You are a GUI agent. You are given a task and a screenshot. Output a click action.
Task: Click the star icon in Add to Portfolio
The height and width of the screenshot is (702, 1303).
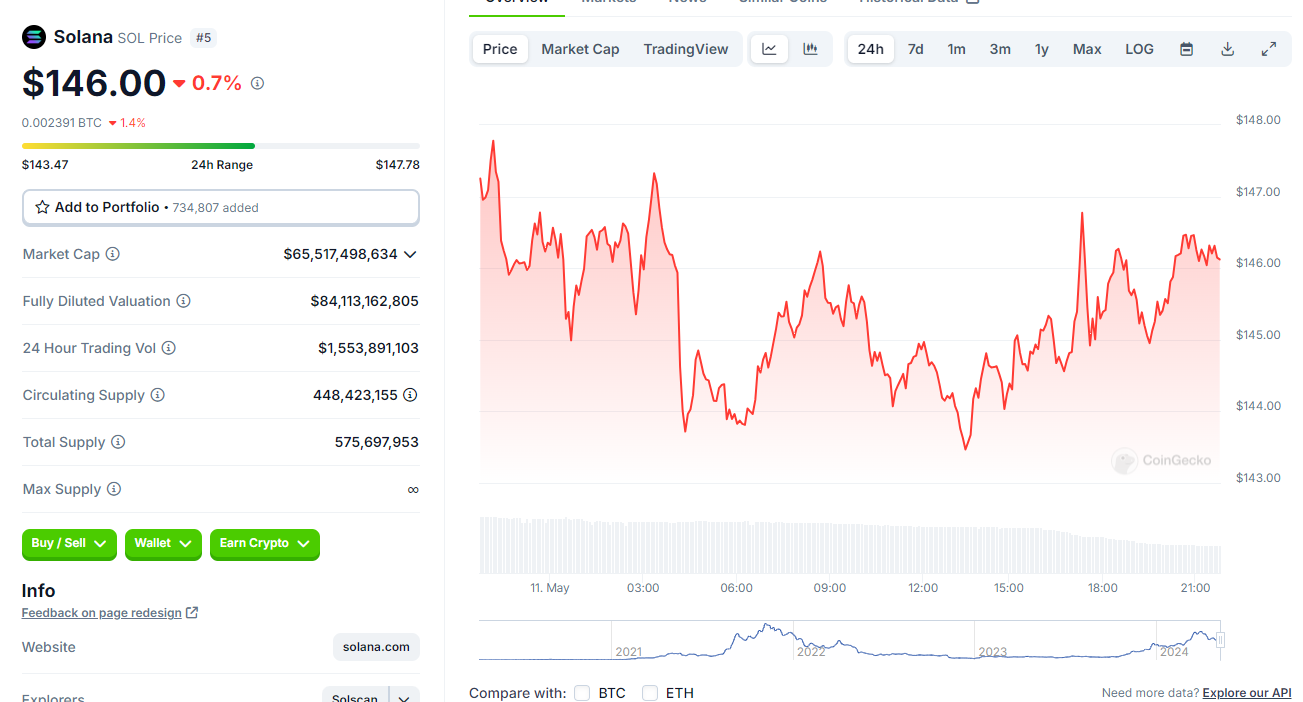point(42,207)
